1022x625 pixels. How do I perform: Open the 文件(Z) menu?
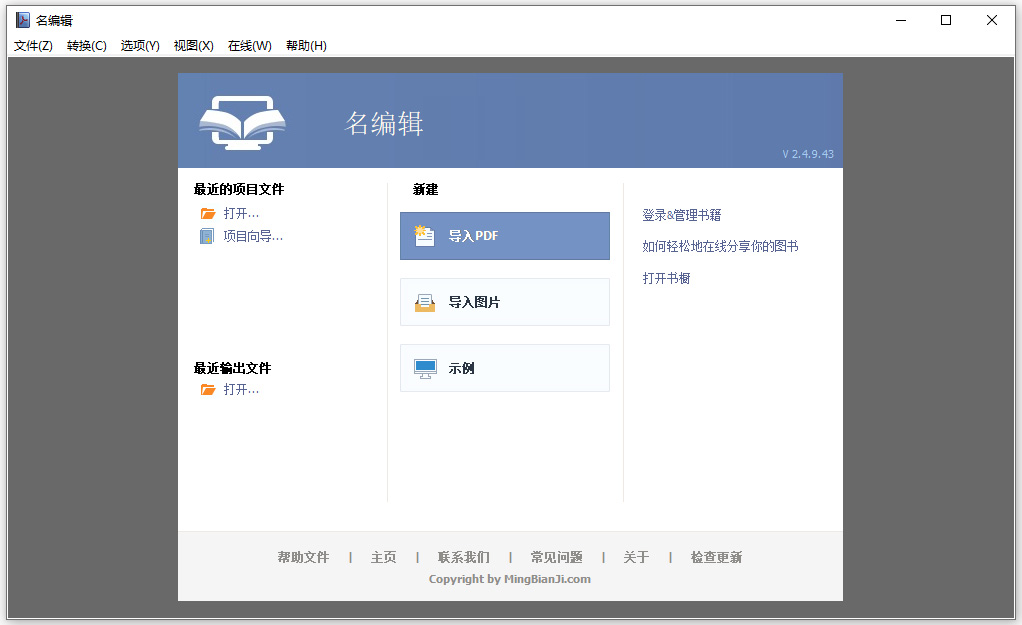31,45
